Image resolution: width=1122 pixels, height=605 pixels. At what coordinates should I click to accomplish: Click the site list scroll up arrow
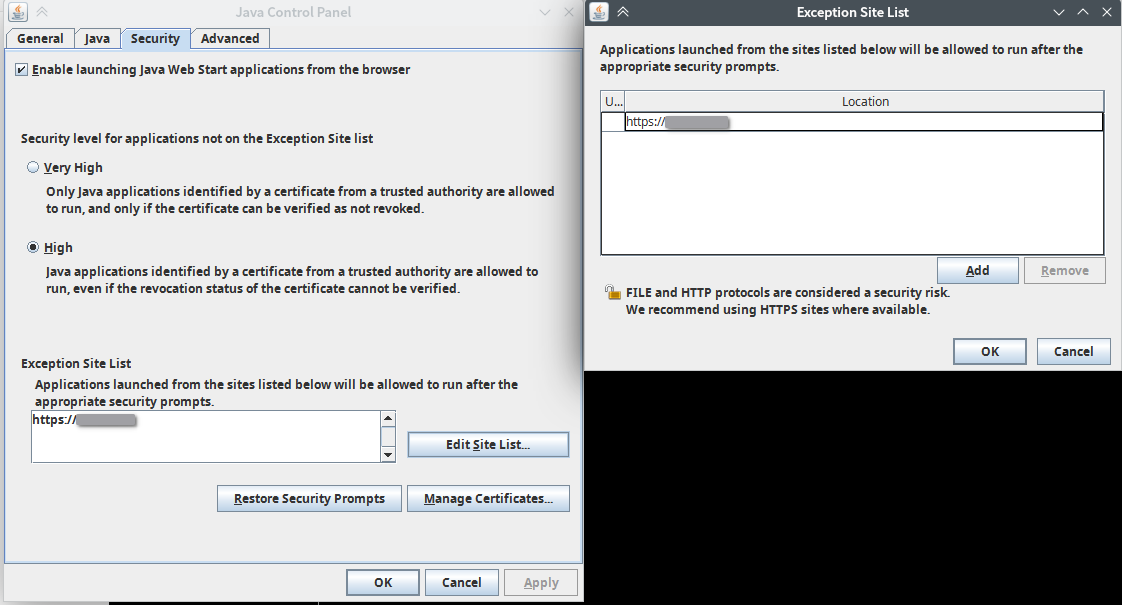(388, 418)
